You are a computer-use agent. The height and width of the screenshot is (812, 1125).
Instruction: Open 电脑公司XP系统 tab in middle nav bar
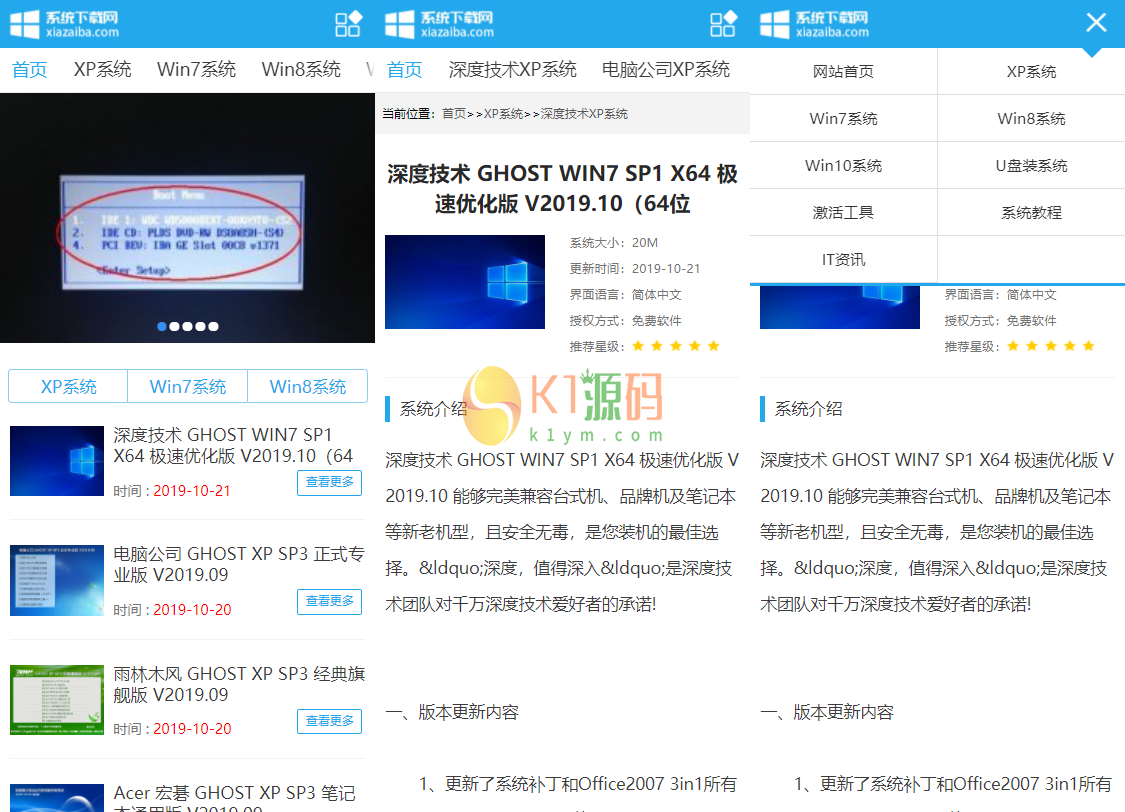click(666, 70)
